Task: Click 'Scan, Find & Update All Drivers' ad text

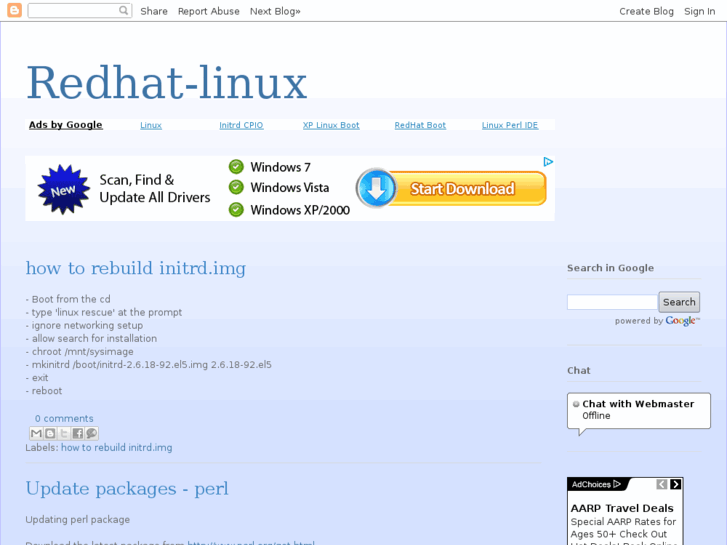Action: click(155, 188)
